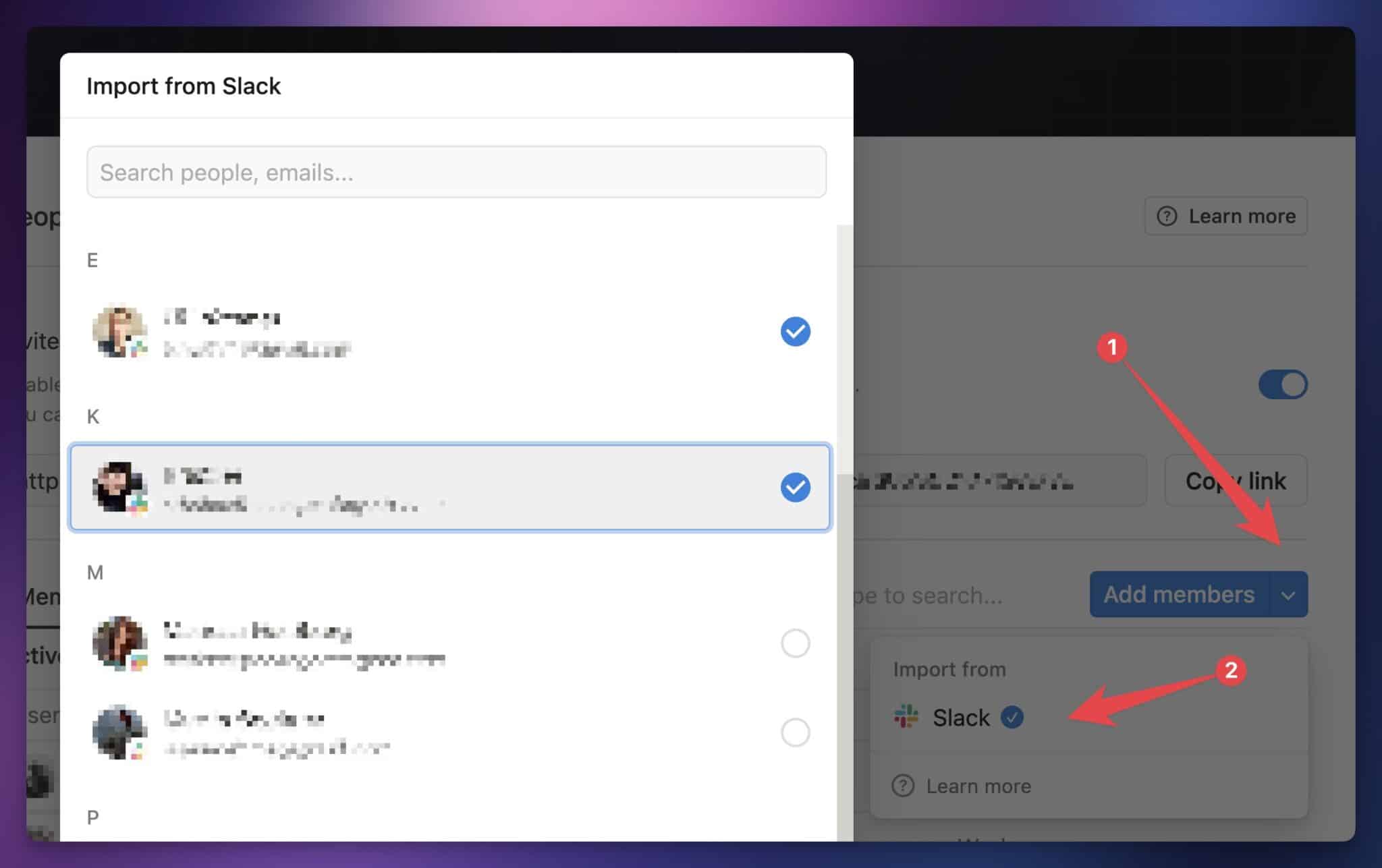Screen dimensions: 1382x868
Task: Click the Add members button
Action: click(x=1178, y=594)
